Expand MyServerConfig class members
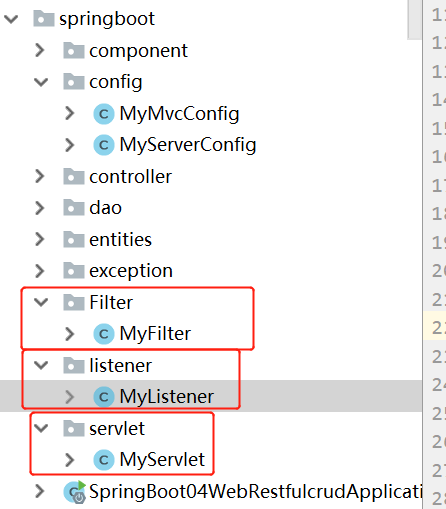This screenshot has height=509, width=446. [70, 145]
